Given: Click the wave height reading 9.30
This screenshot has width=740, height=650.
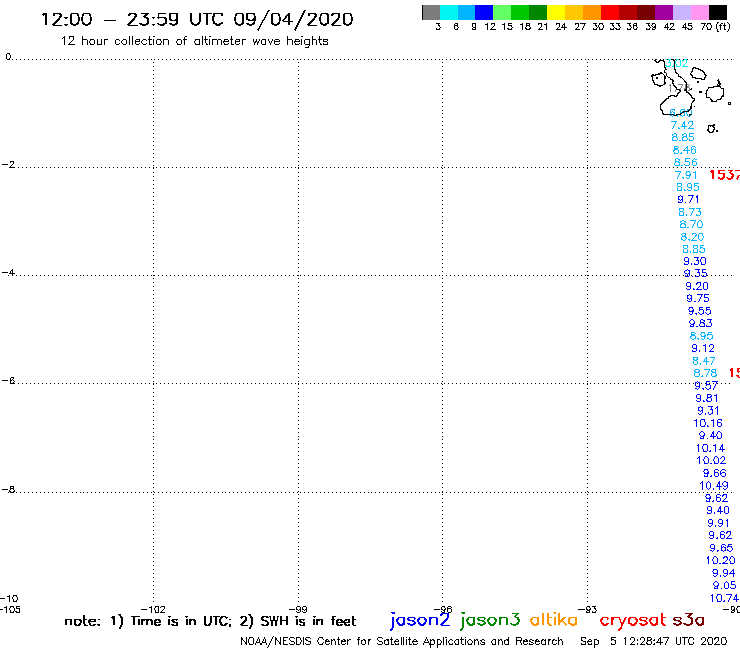Looking at the screenshot, I should pos(695,262).
